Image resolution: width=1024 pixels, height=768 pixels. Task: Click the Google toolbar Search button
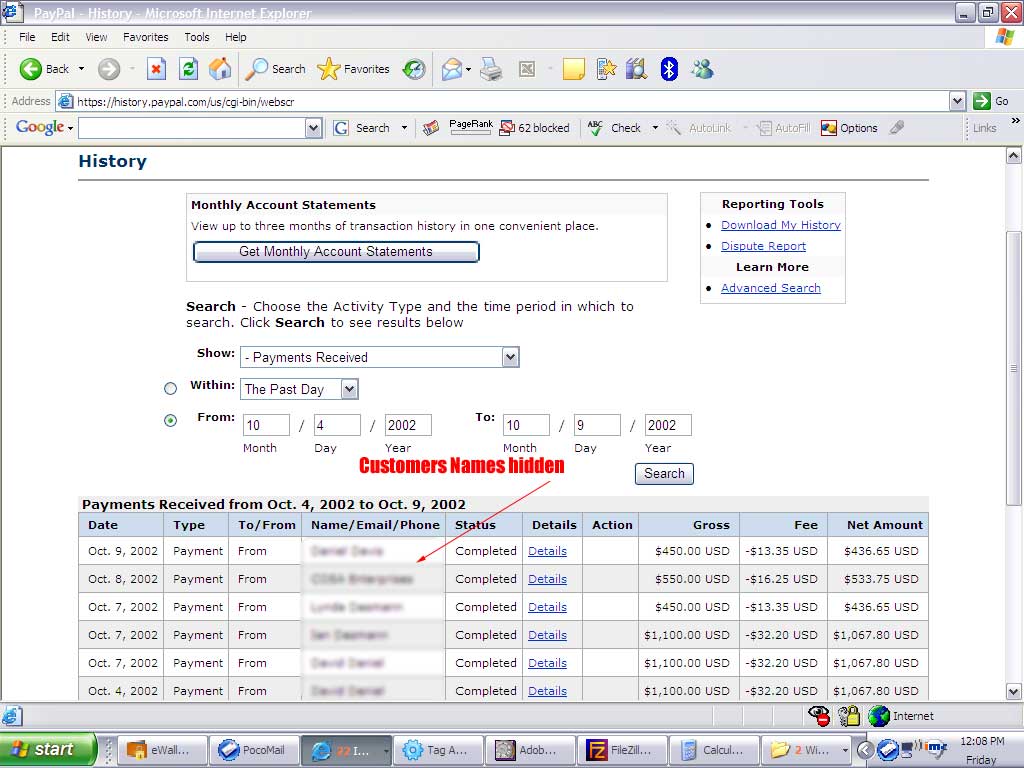click(362, 128)
